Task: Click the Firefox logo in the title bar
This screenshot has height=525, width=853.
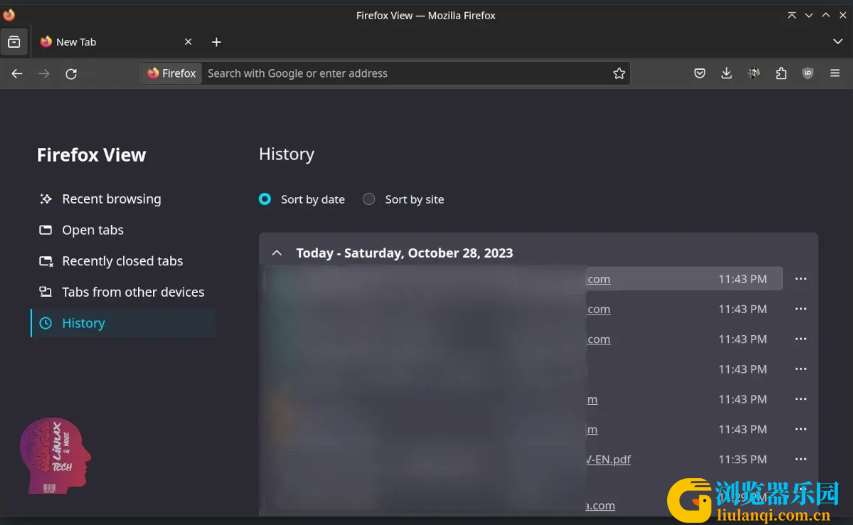Action: click(9, 15)
